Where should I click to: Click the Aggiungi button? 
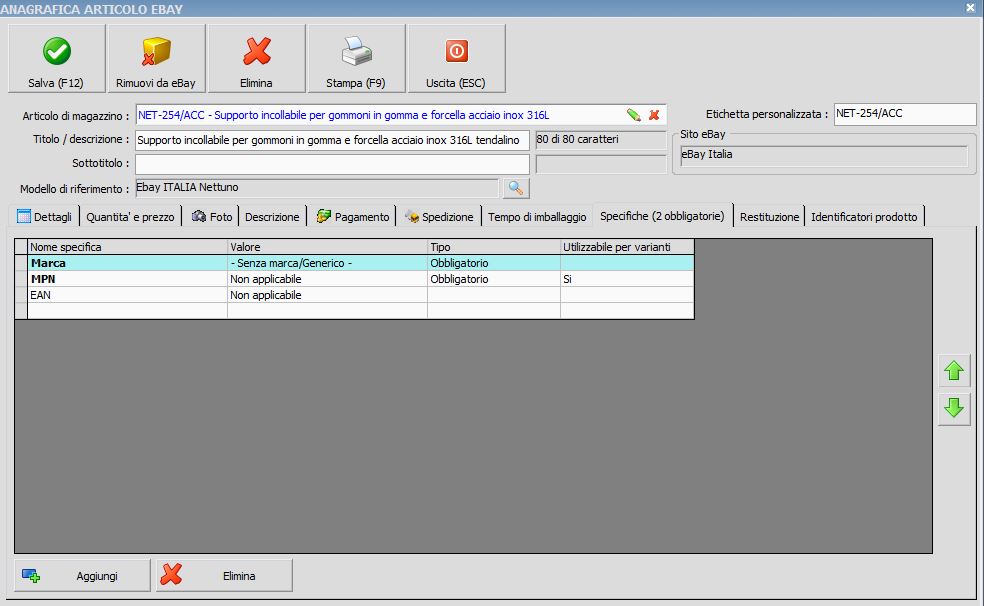click(x=82, y=576)
